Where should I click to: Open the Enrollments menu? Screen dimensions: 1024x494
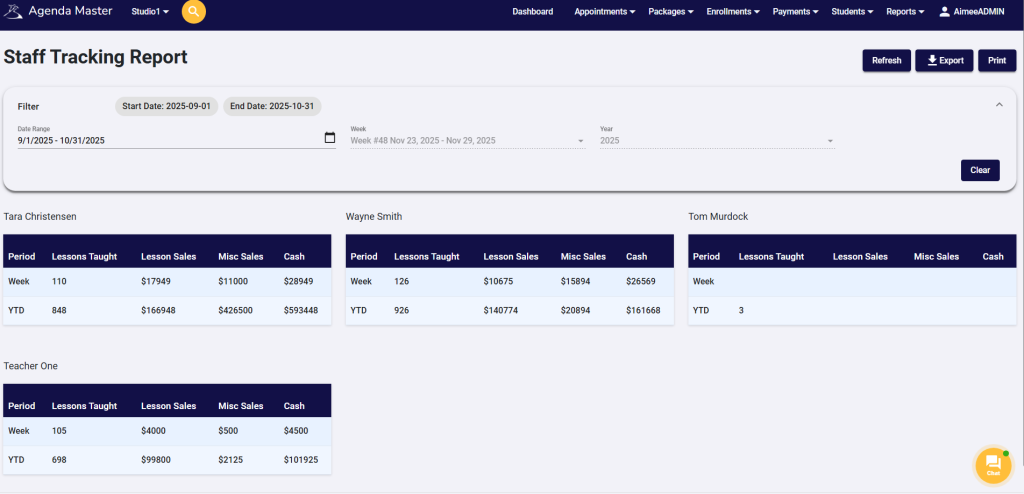click(733, 12)
